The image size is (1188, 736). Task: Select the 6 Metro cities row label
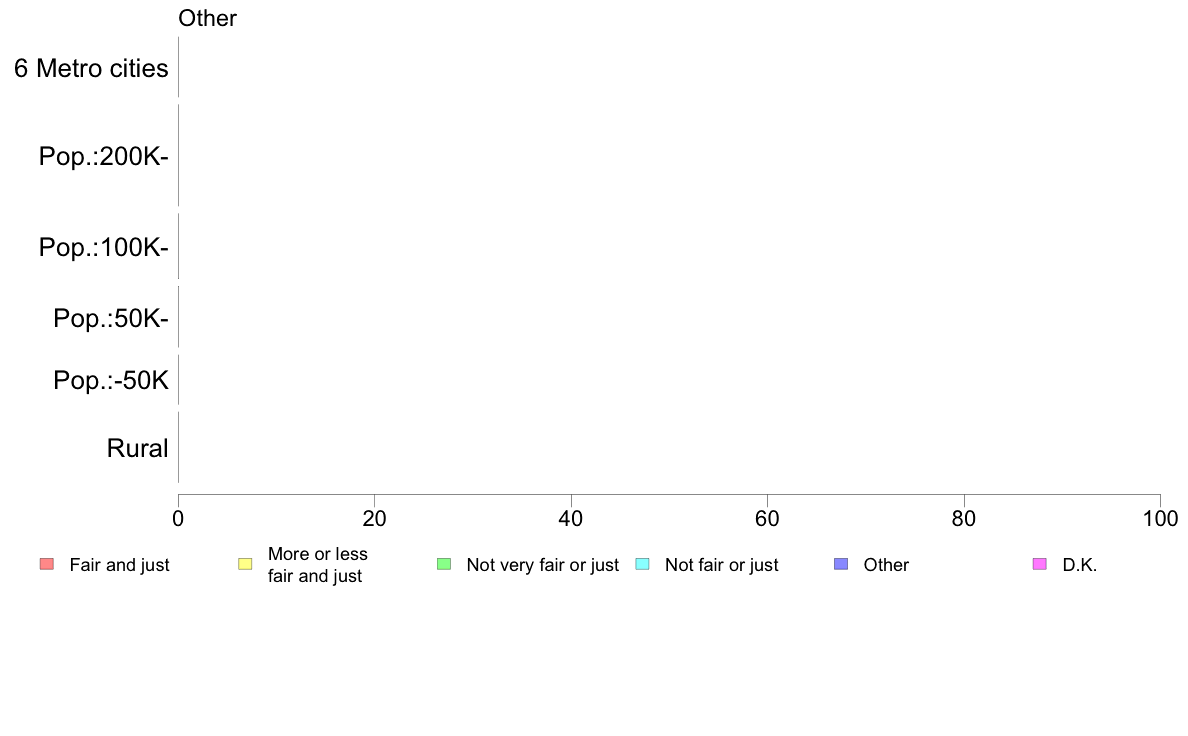pos(91,68)
